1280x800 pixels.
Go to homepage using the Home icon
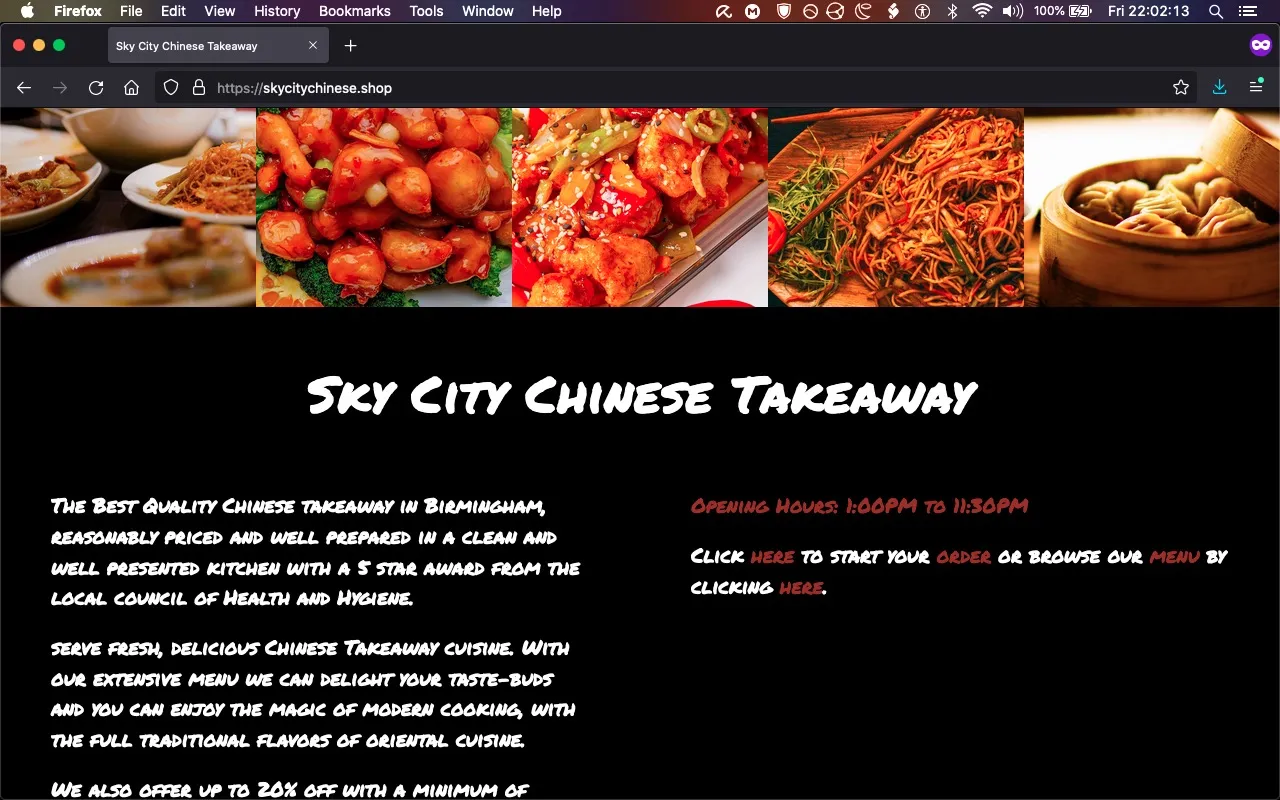(x=131, y=87)
